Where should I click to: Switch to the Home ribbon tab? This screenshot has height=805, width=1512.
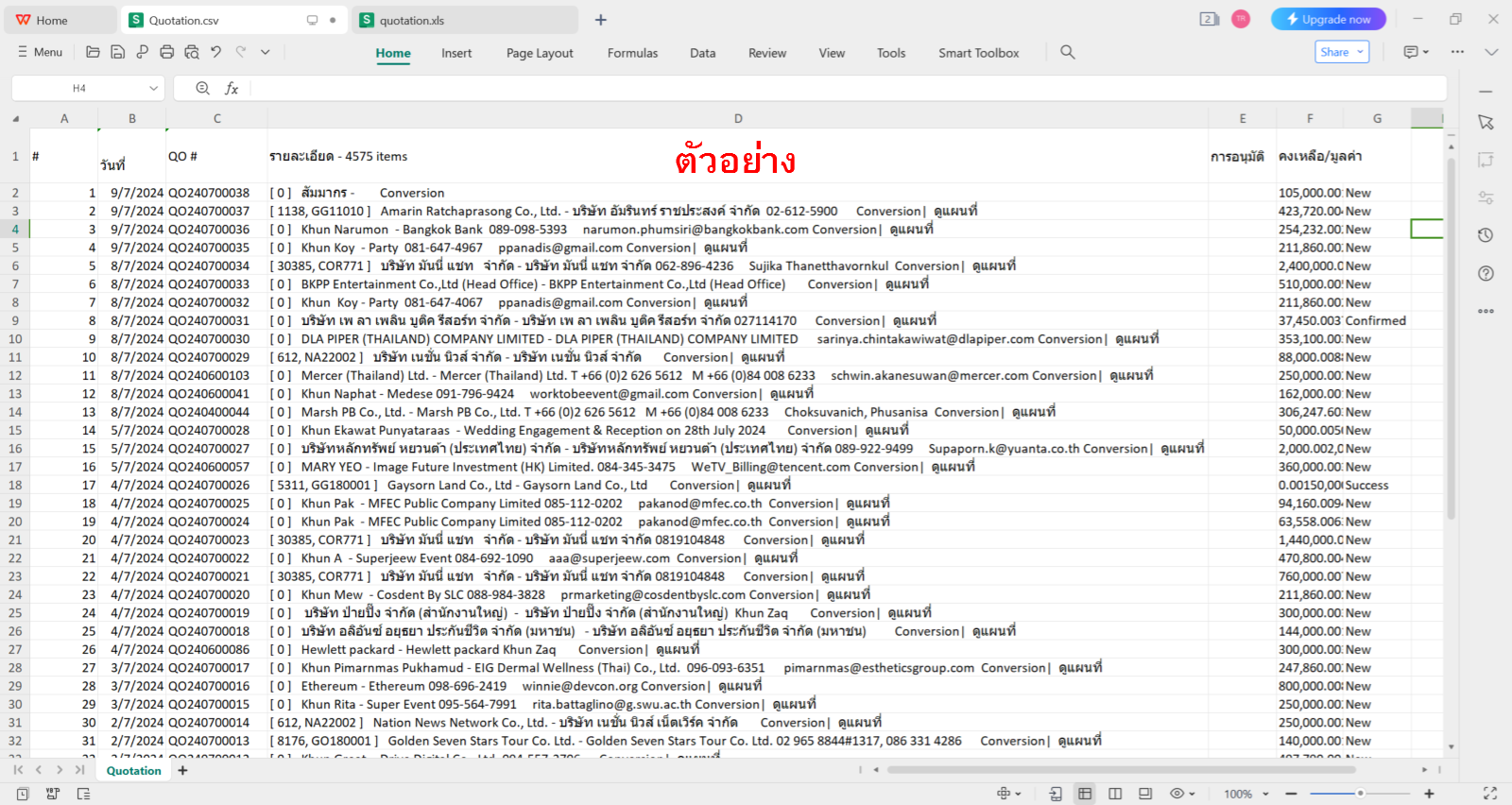393,53
